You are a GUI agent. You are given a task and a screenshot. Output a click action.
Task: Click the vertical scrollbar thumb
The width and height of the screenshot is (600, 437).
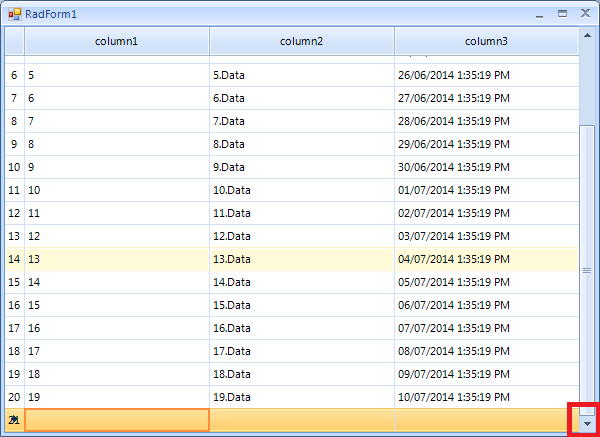[587, 270]
